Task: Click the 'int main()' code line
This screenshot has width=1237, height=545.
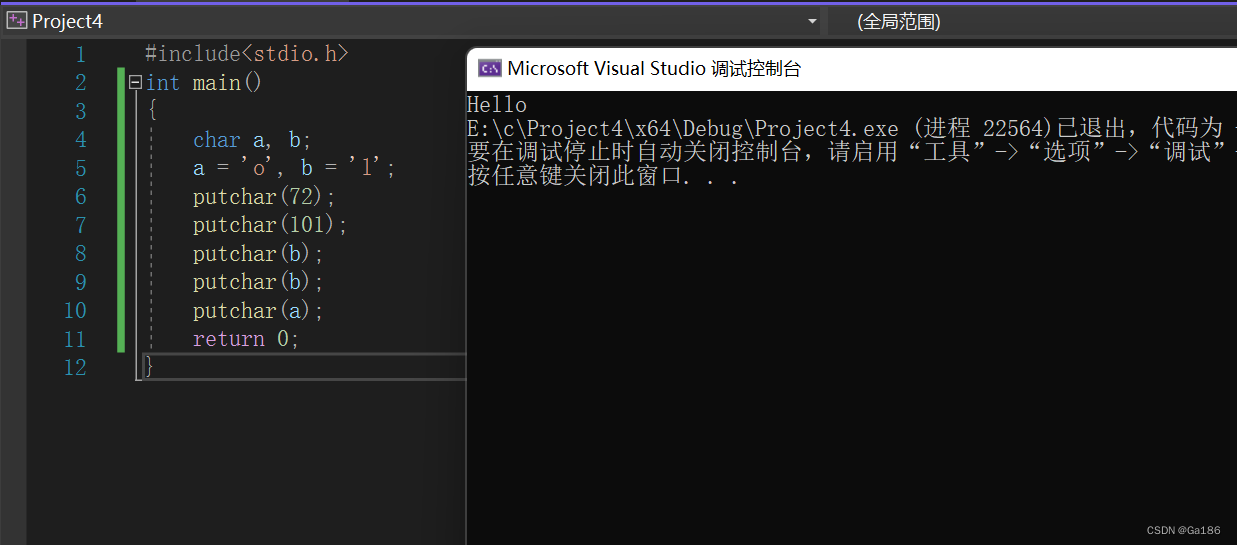Action: 204,83
